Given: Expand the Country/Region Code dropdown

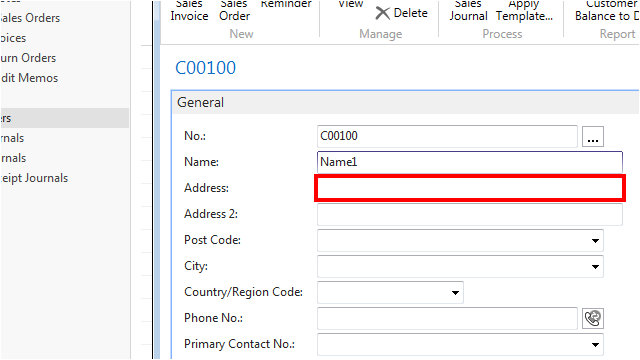Looking at the screenshot, I should point(455,293).
